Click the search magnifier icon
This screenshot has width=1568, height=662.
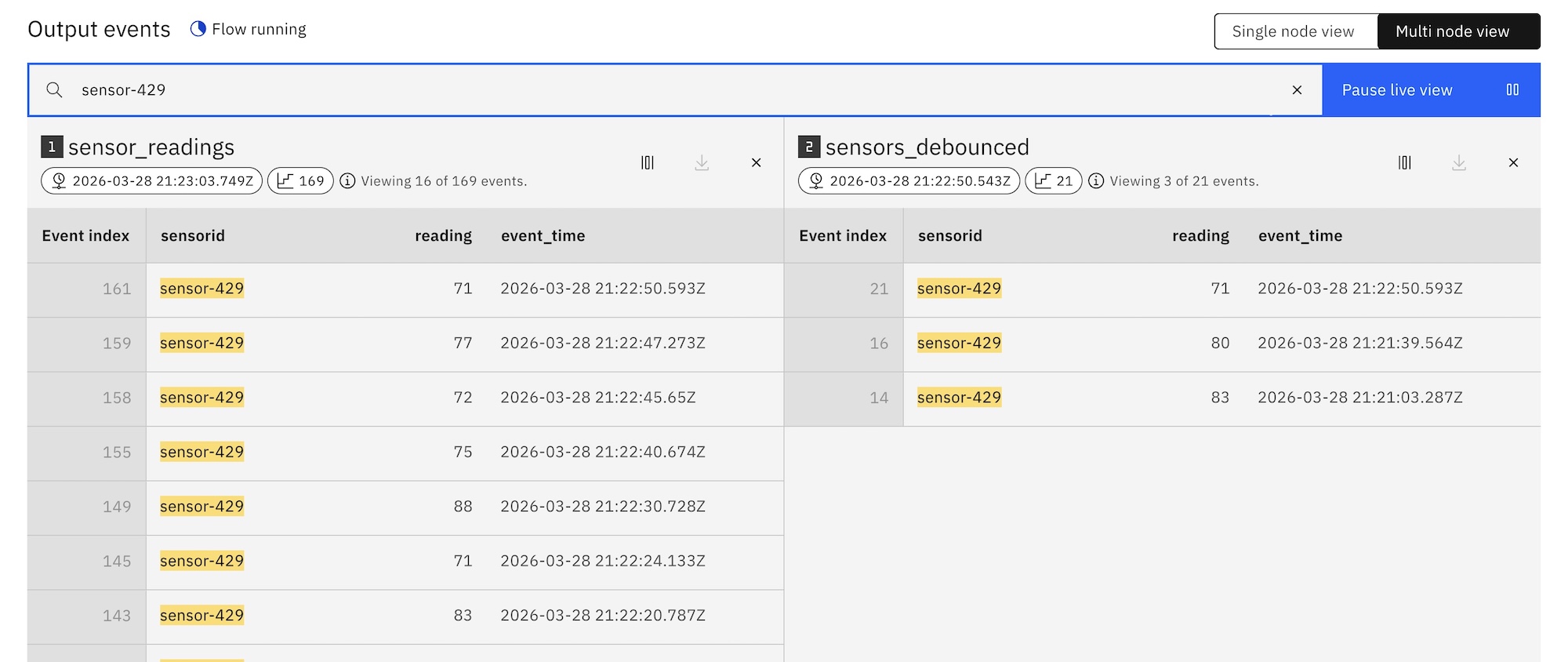[54, 90]
